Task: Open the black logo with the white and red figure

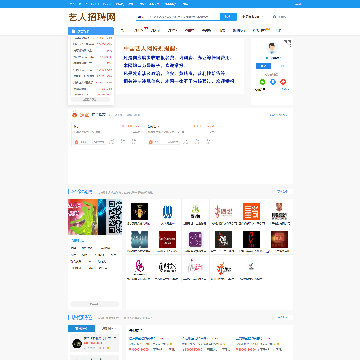Action: pyautogui.click(x=223, y=239)
